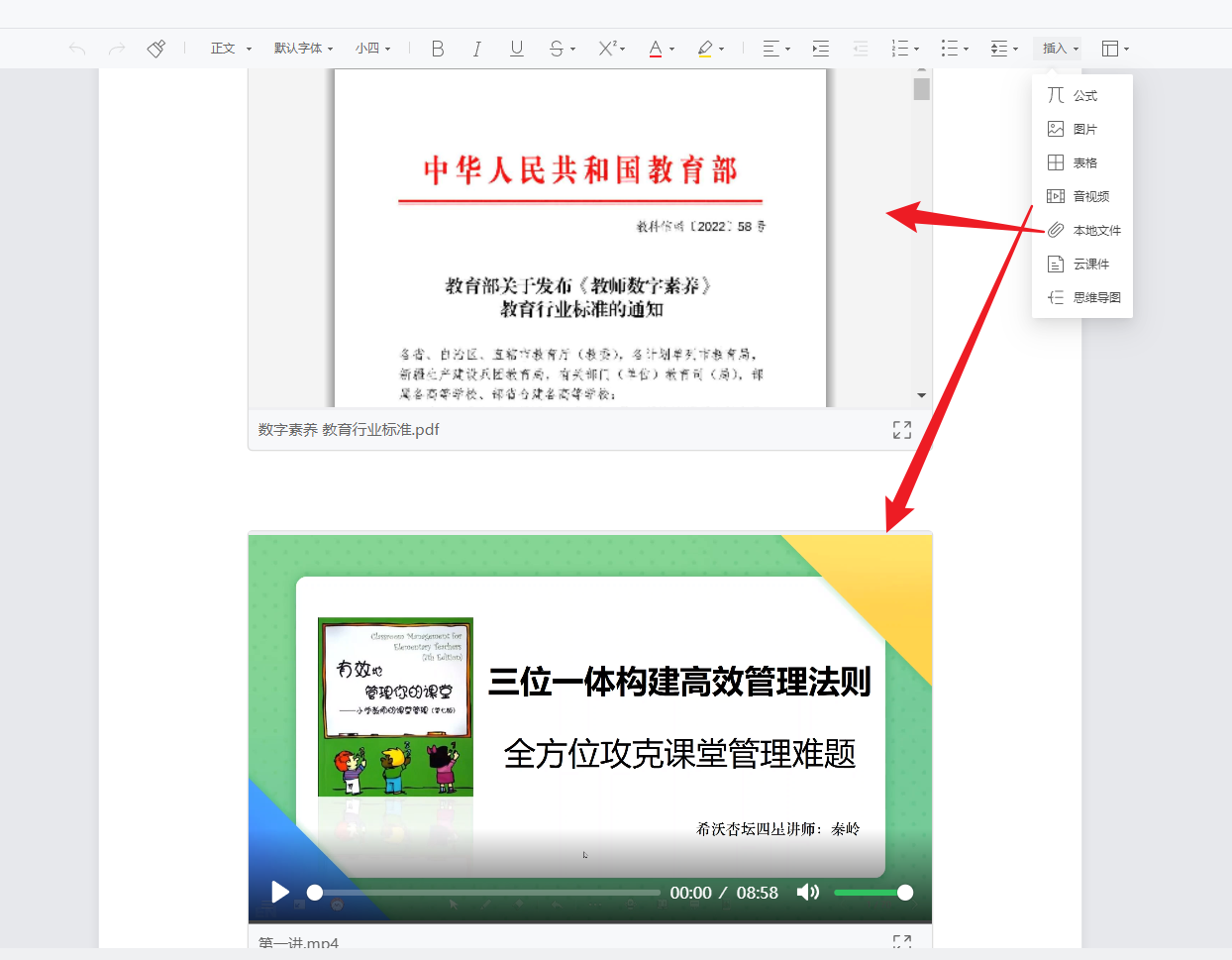Click the Undo arrow icon
Viewport: 1232px width, 960px height.
coord(77,49)
